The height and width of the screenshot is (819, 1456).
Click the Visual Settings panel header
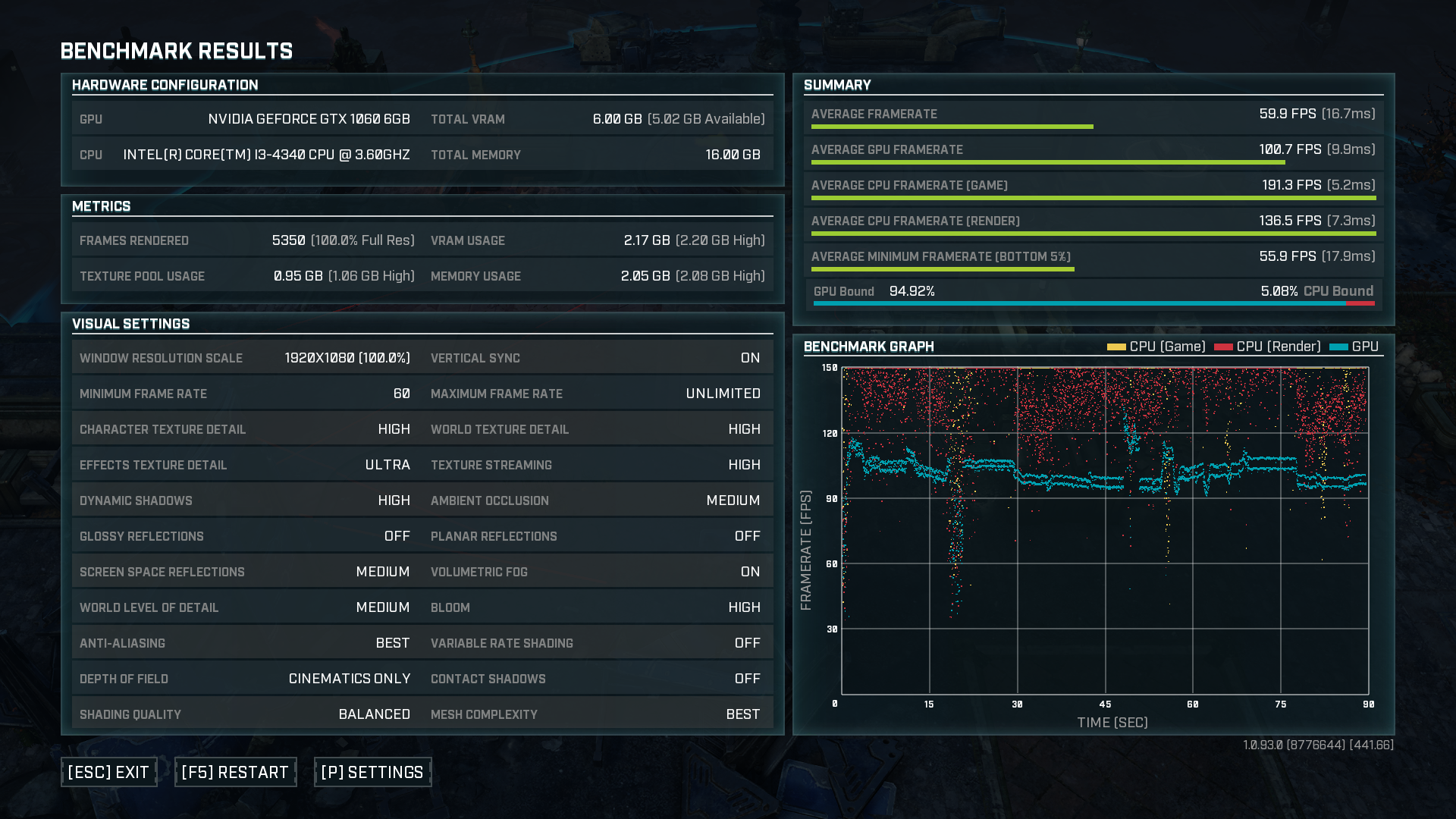tap(130, 324)
